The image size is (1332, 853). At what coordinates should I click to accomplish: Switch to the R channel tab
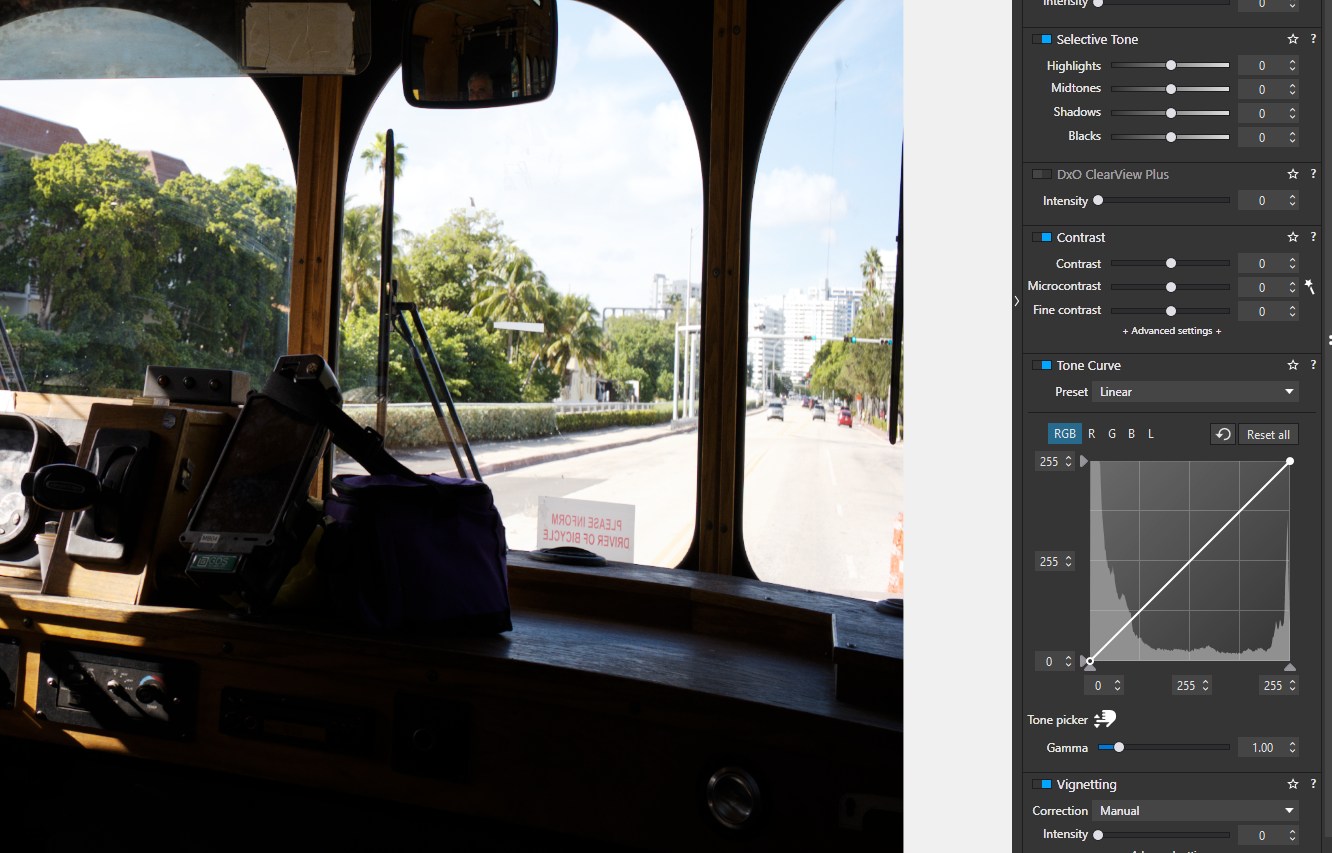pos(1092,434)
